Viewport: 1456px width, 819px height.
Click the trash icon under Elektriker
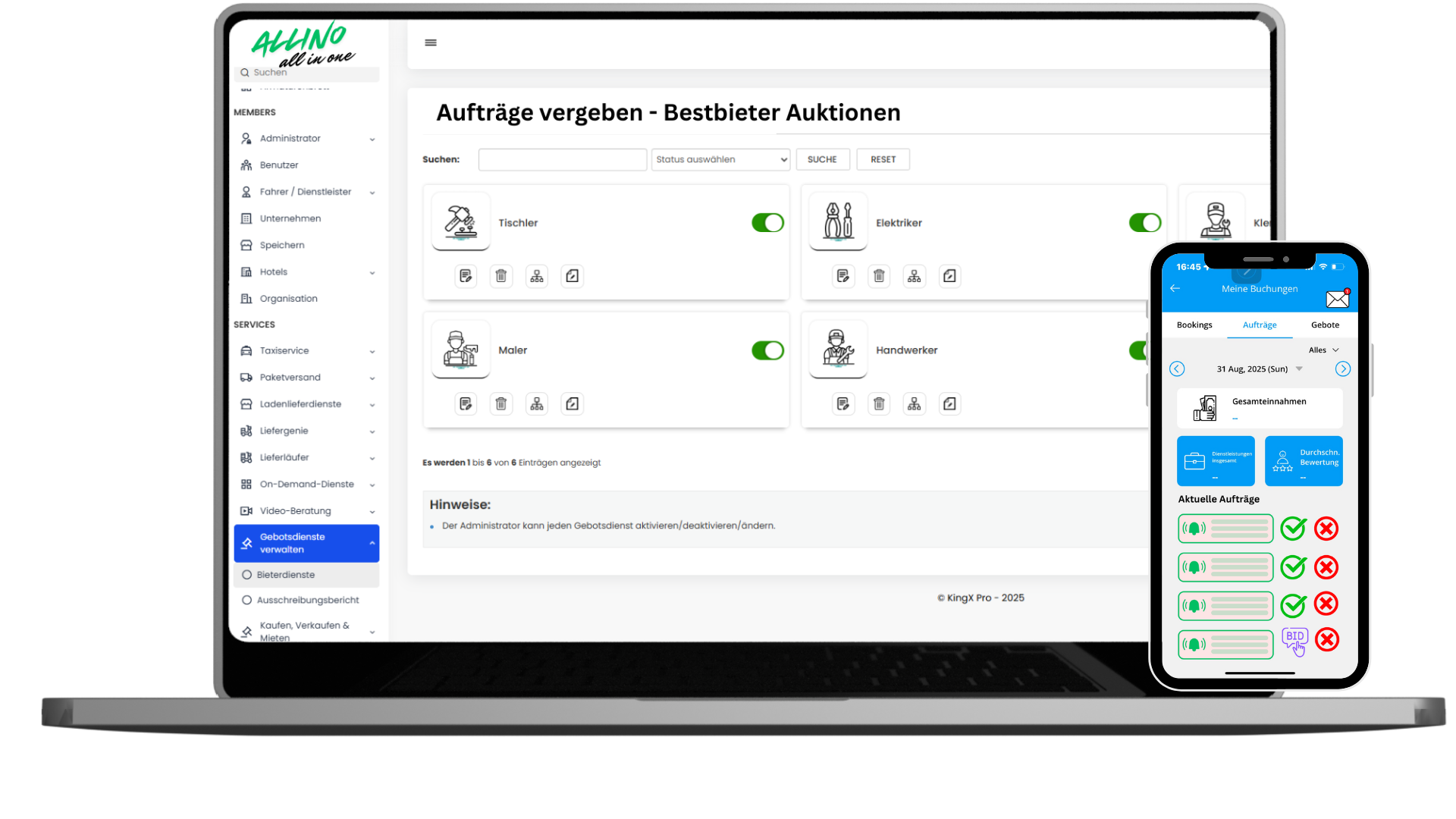coord(879,276)
